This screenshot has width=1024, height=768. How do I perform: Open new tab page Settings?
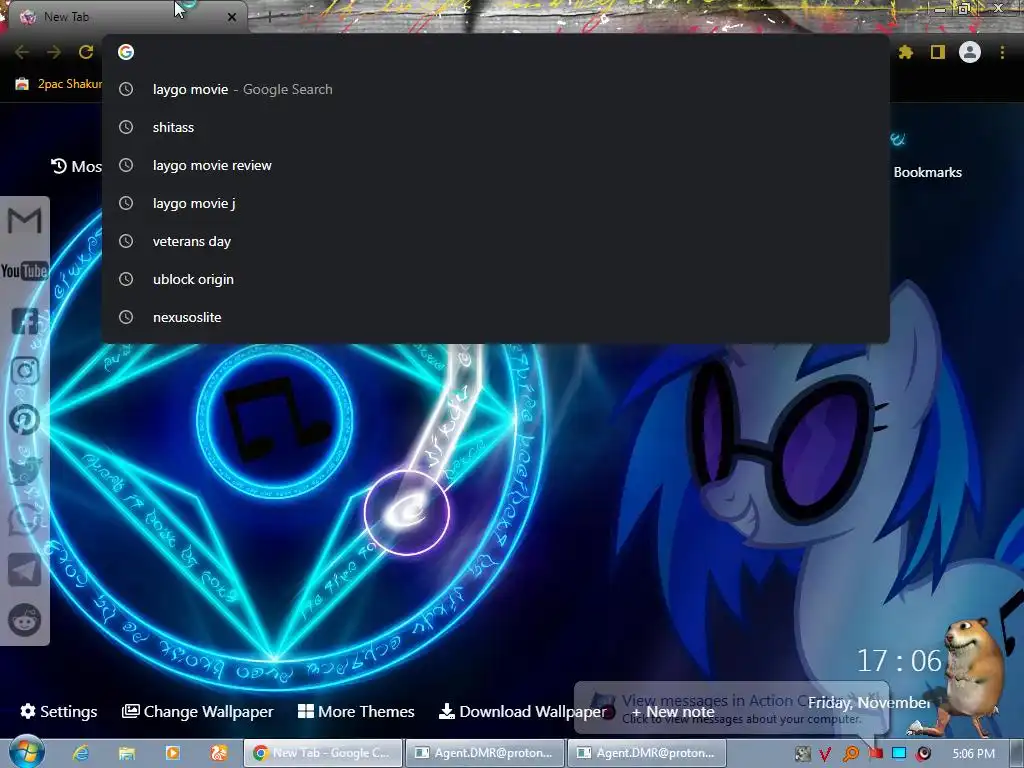[x=59, y=711]
